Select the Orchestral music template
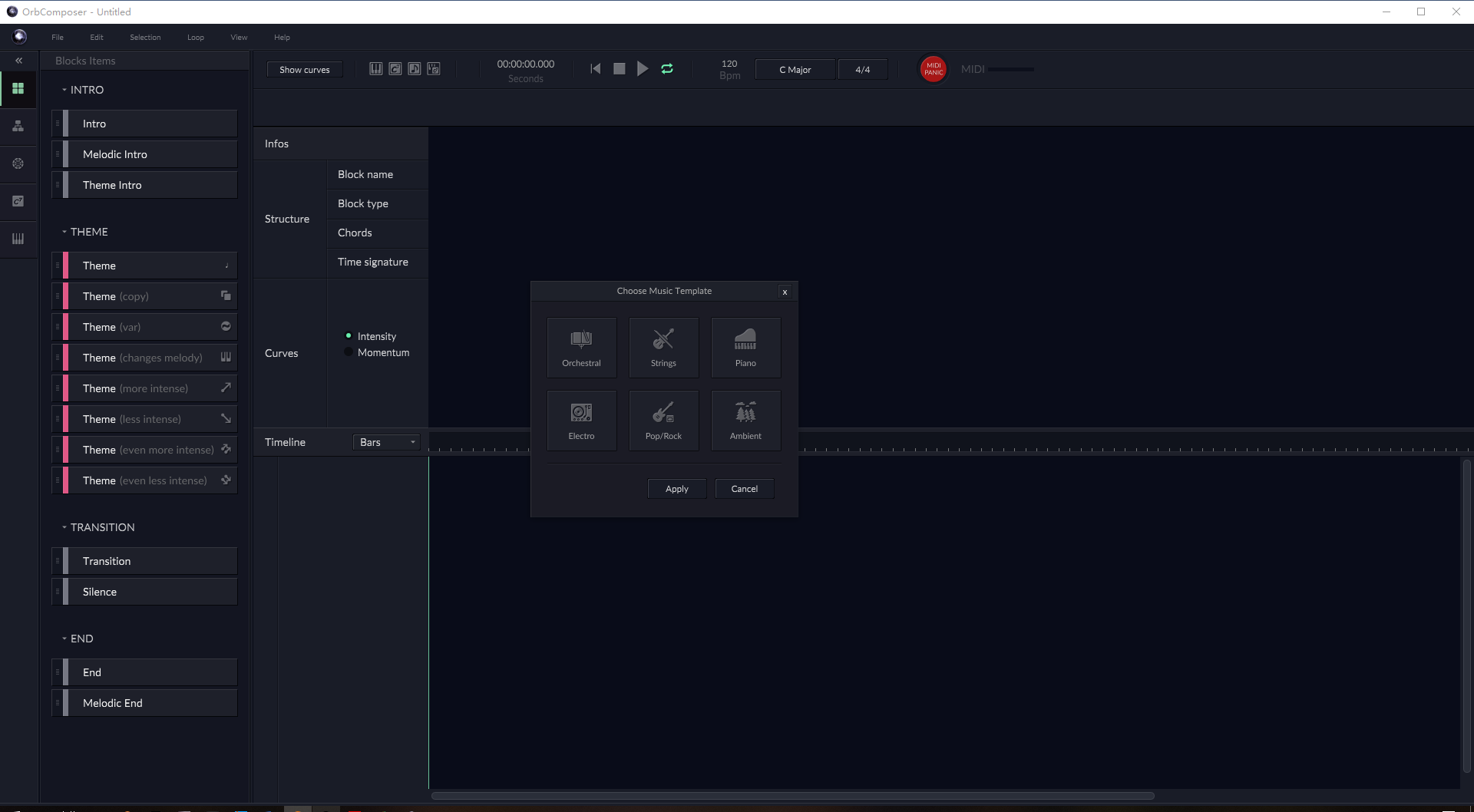1474x812 pixels. [581, 347]
